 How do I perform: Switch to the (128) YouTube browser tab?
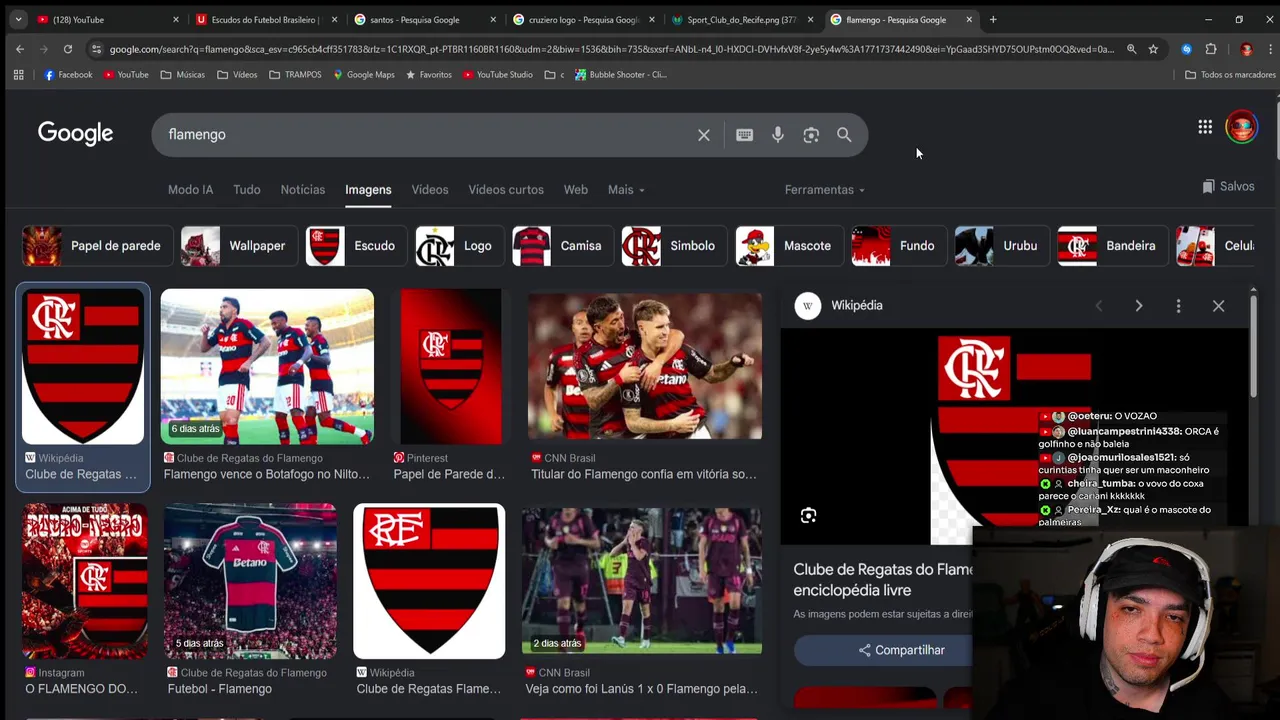point(109,19)
